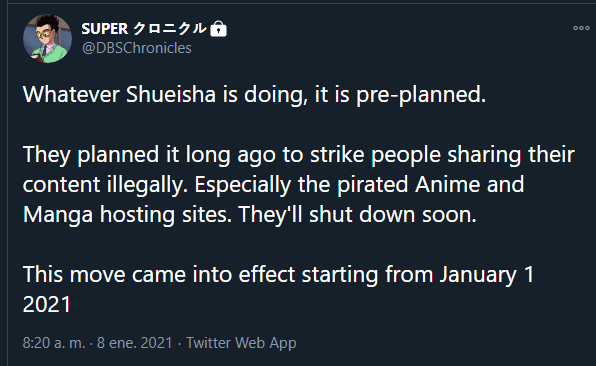Click the "They'll shut down soon." sentence
The width and height of the screenshot is (596, 366).
tap(358, 214)
